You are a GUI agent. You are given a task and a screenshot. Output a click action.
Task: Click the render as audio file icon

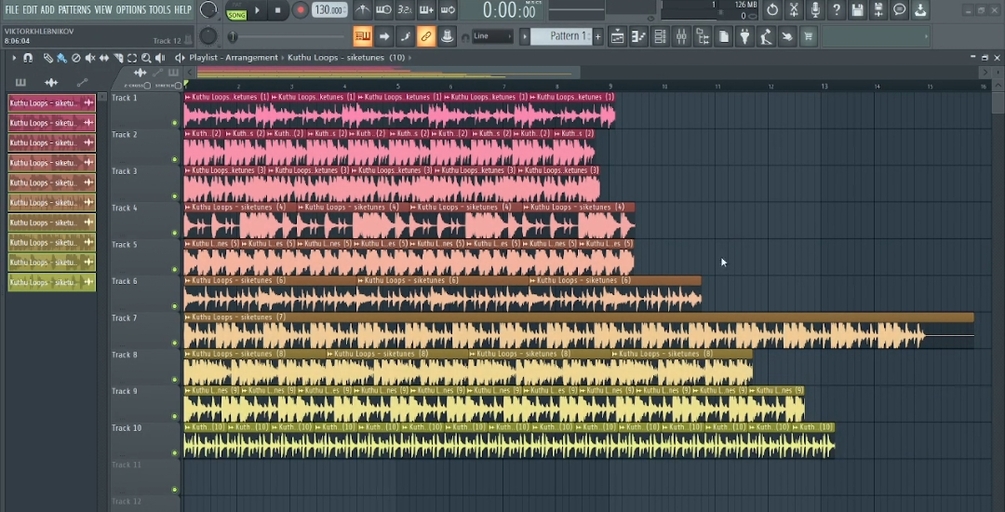tap(879, 10)
